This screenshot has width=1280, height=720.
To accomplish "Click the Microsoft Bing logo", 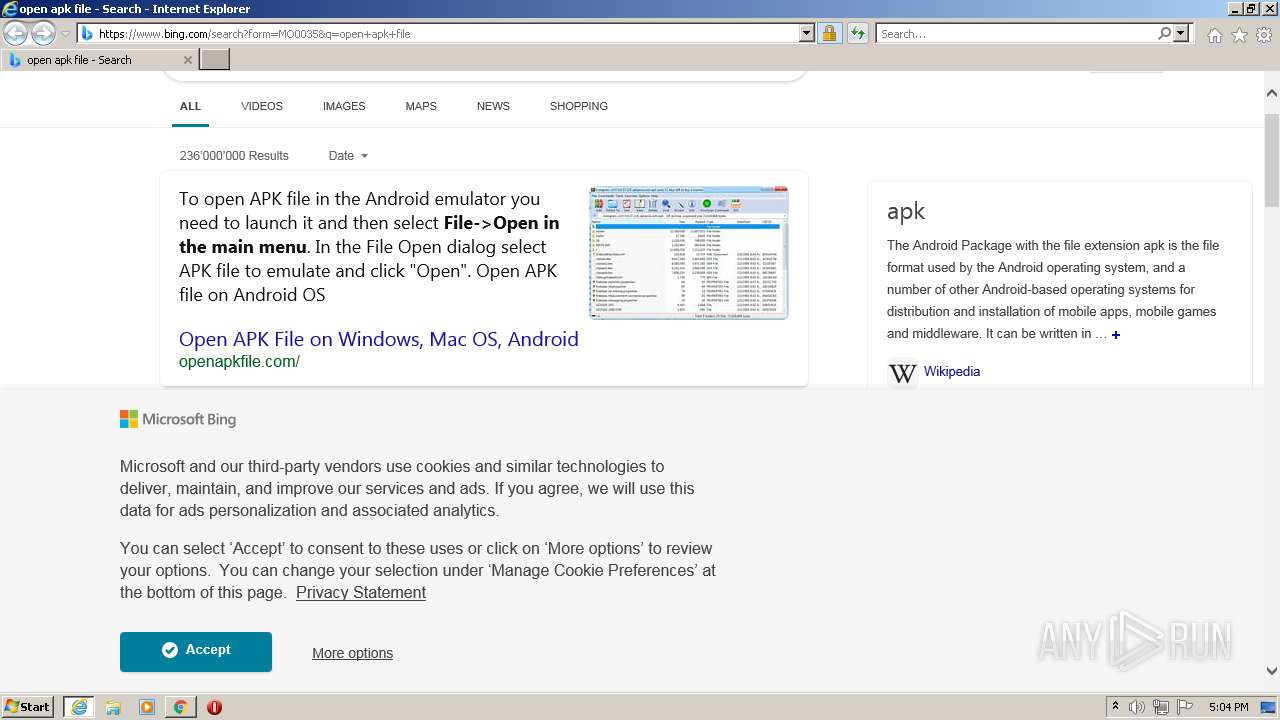I will click(178, 419).
